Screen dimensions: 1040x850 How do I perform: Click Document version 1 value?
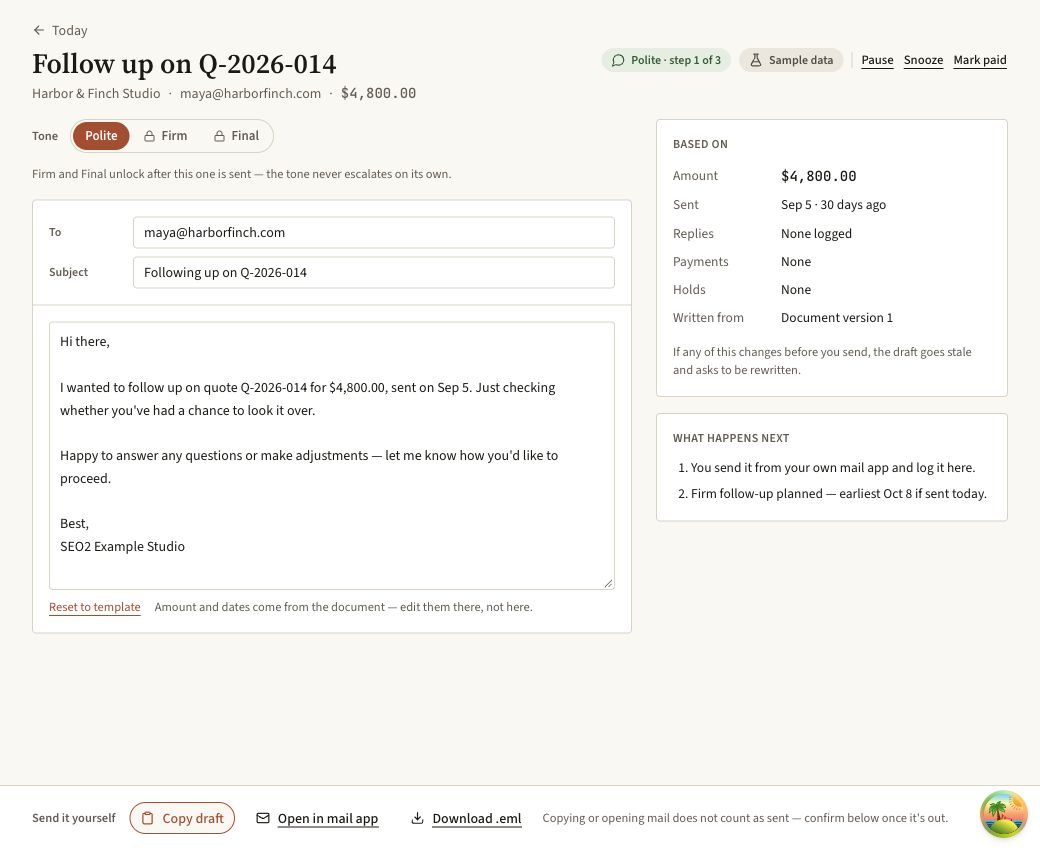[836, 318]
